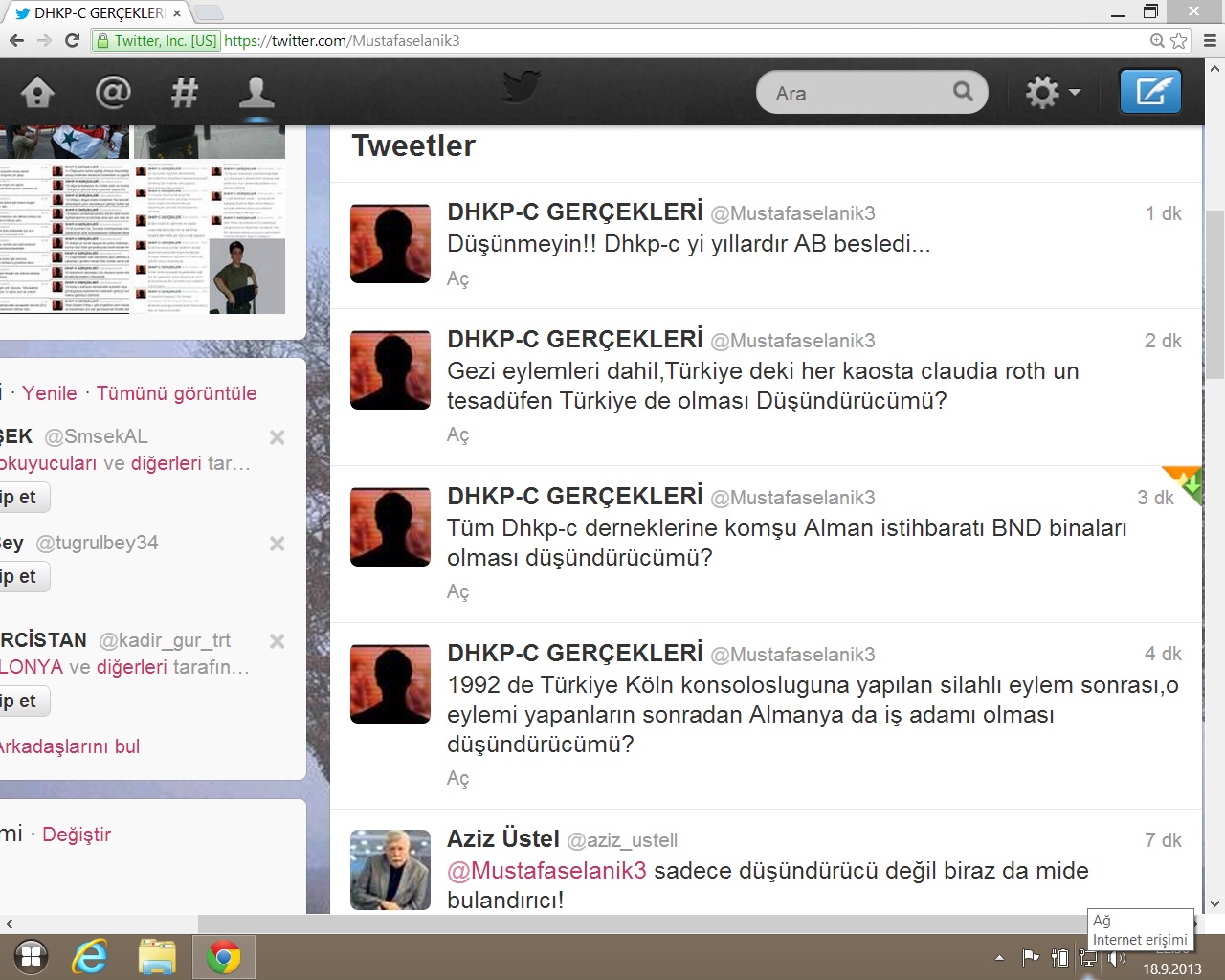1225x980 pixels.
Task: Click the green padlock security icon
Action: click(x=102, y=41)
